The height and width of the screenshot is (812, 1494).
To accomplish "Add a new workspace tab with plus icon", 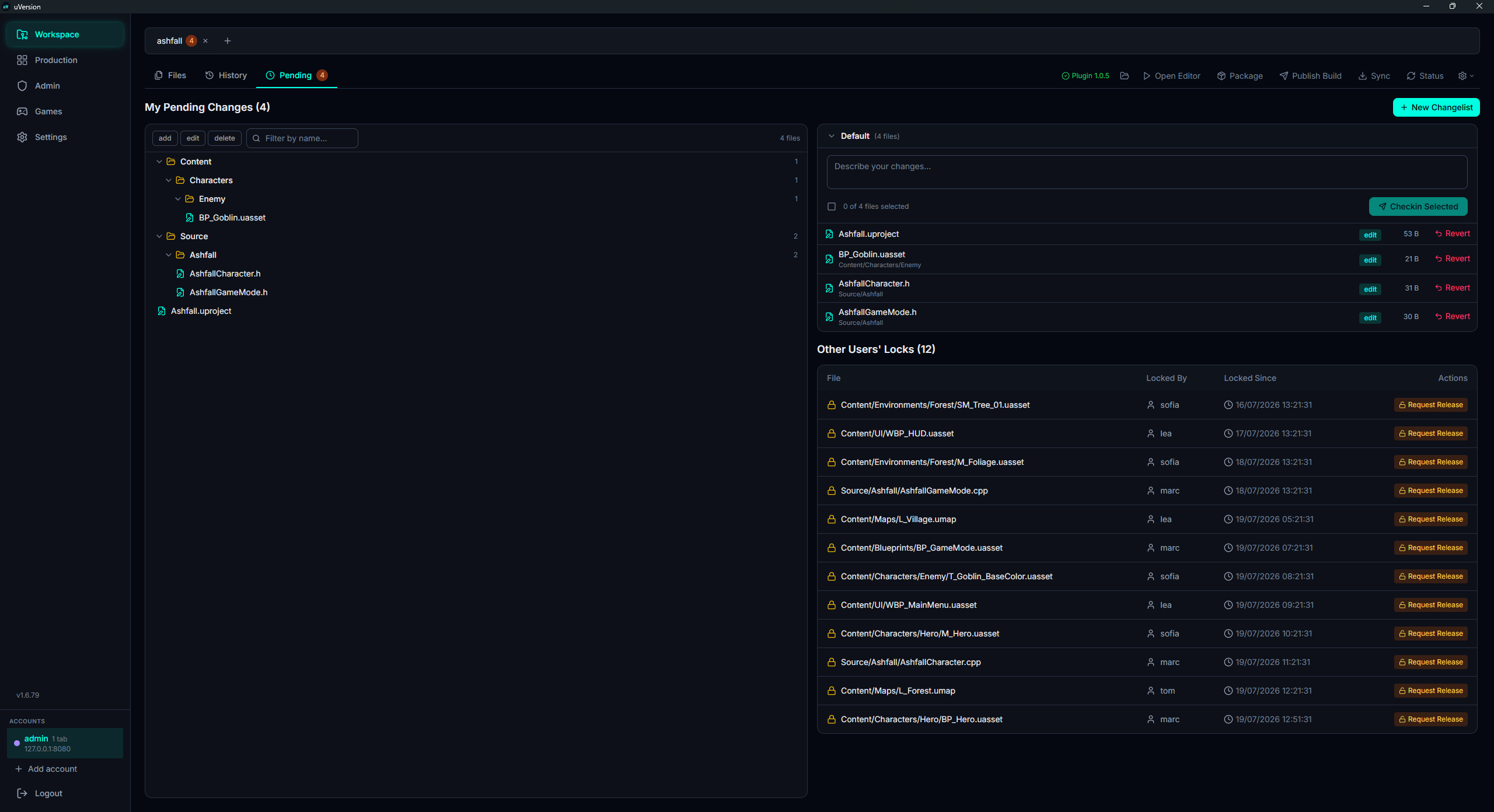I will point(228,41).
